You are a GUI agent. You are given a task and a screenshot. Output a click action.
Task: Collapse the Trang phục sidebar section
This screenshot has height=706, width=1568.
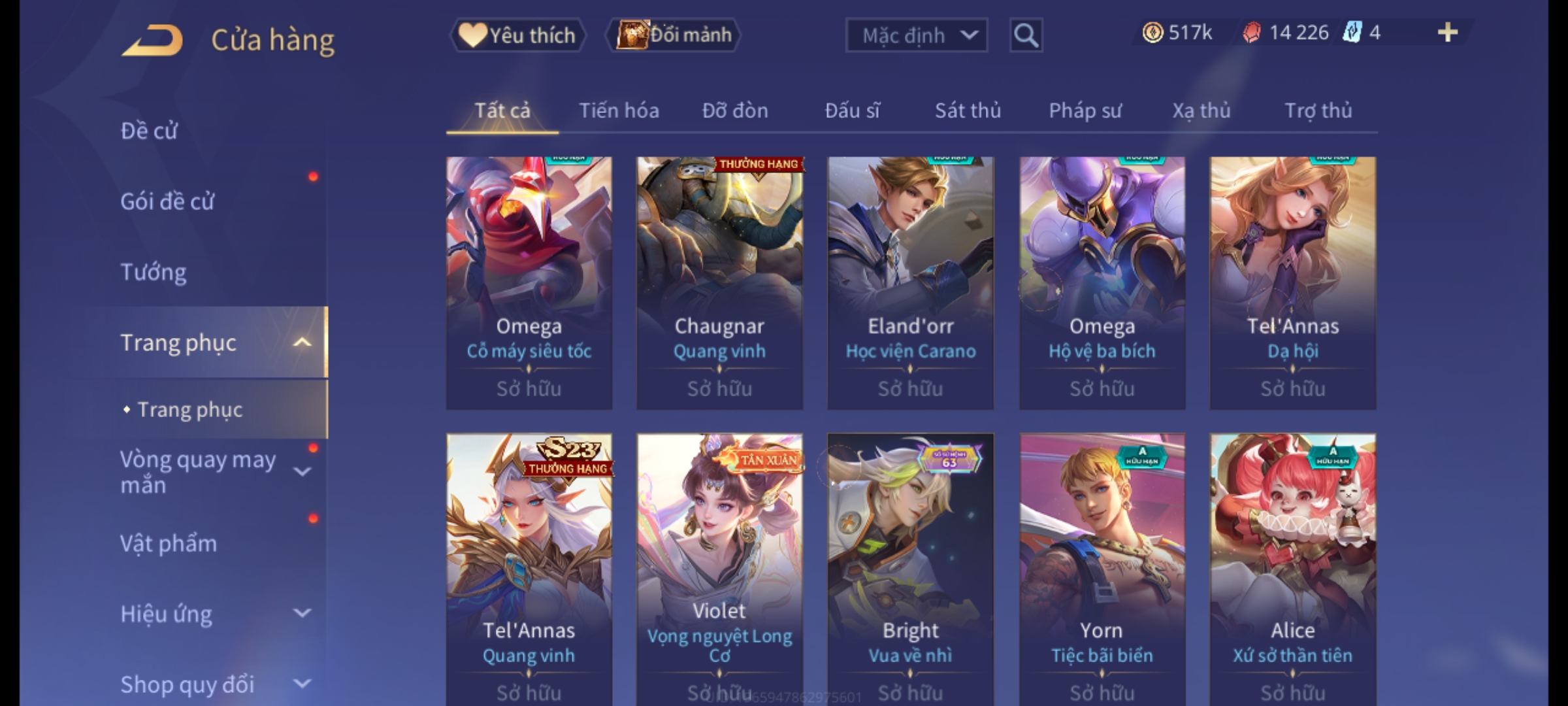coord(302,343)
